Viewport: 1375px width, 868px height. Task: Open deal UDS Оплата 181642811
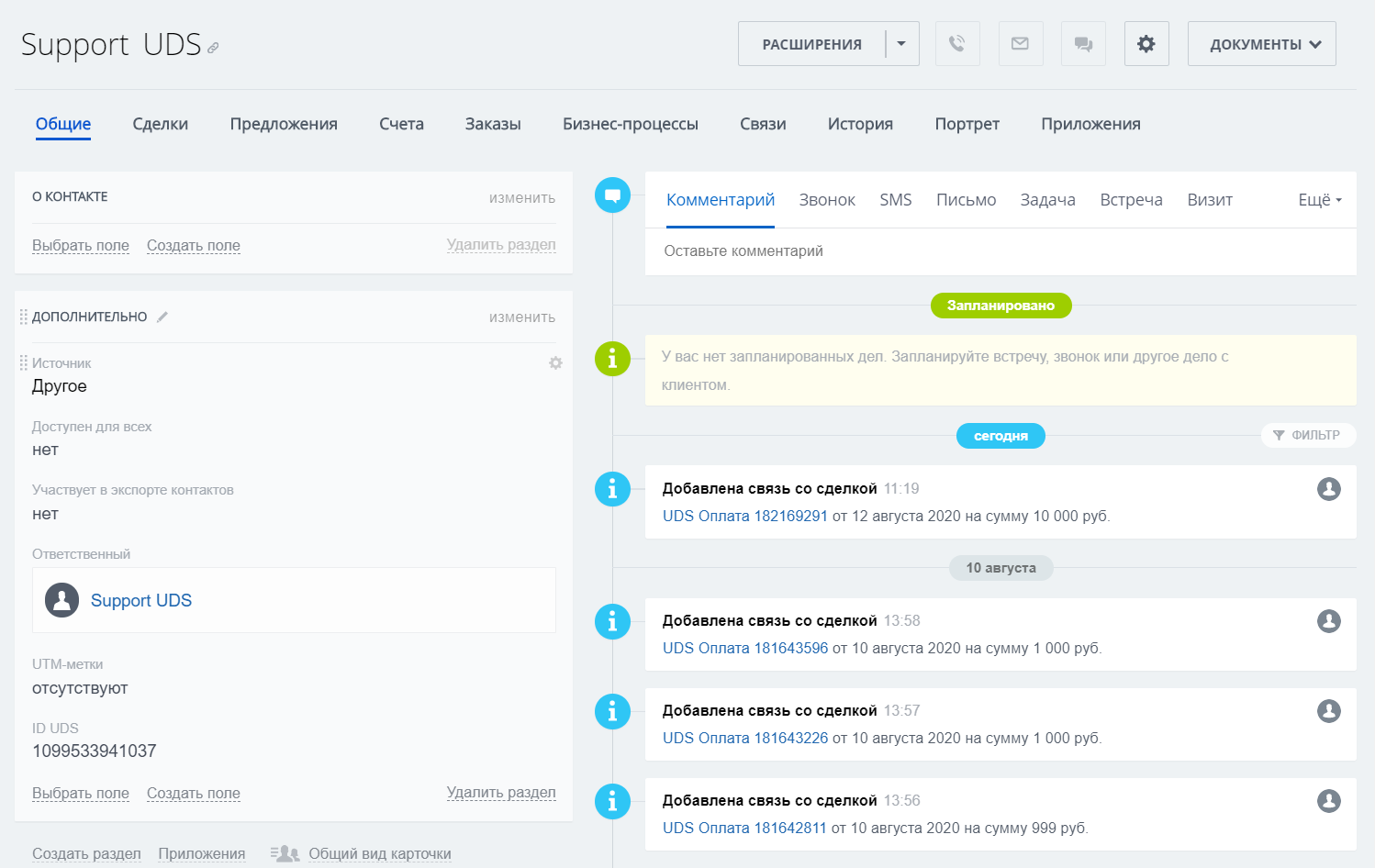click(x=744, y=828)
